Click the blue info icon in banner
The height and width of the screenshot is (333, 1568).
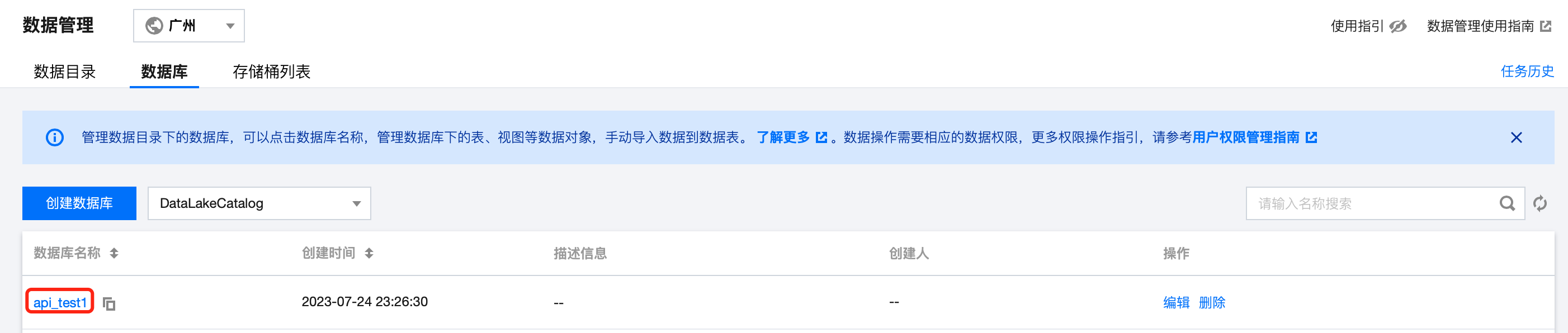click(x=55, y=137)
